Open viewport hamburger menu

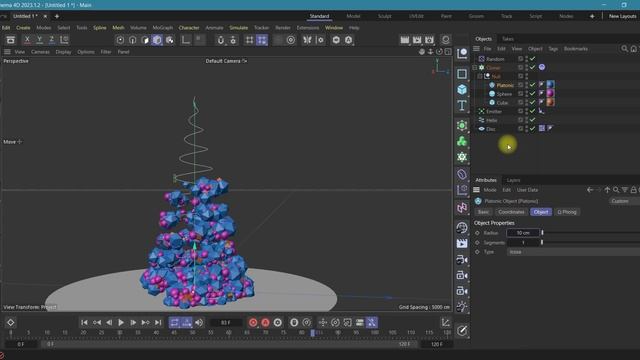pos(7,52)
